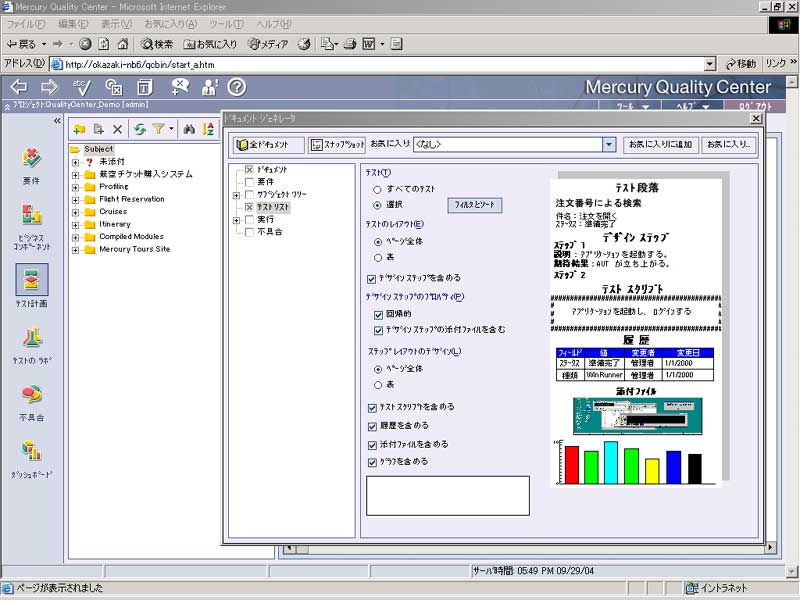Click the empty text box below checkboxes
800x600 pixels.
click(448, 496)
